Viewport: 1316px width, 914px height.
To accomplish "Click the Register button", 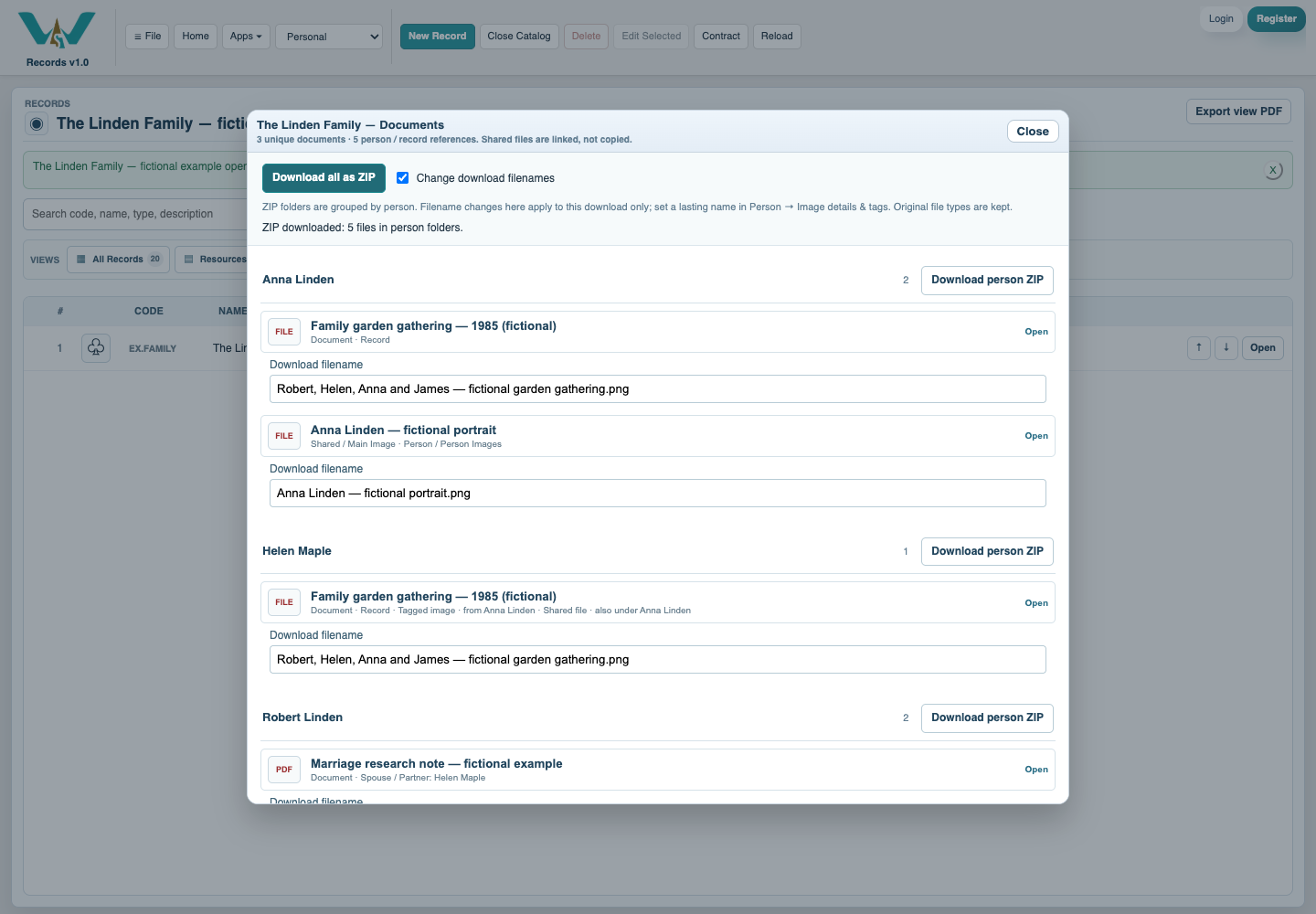I will (x=1277, y=19).
